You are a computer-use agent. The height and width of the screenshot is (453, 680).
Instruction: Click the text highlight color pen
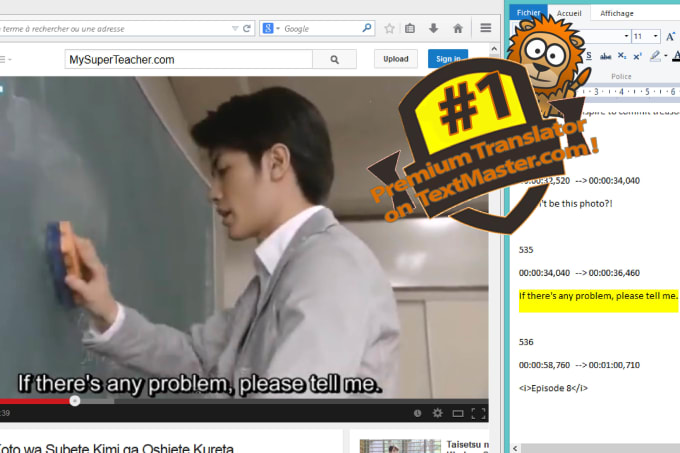655,55
